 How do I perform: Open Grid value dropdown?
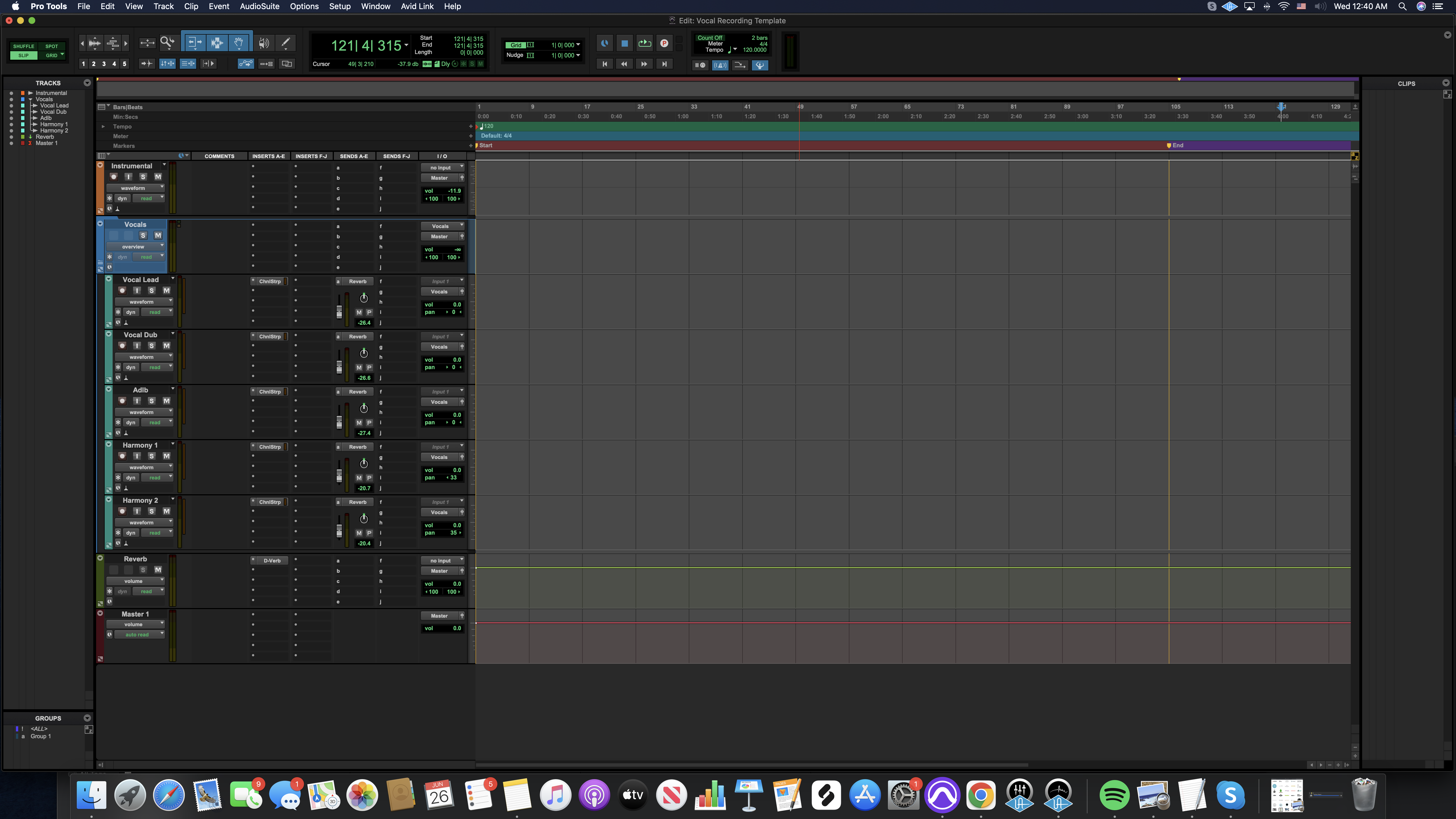tap(578, 45)
